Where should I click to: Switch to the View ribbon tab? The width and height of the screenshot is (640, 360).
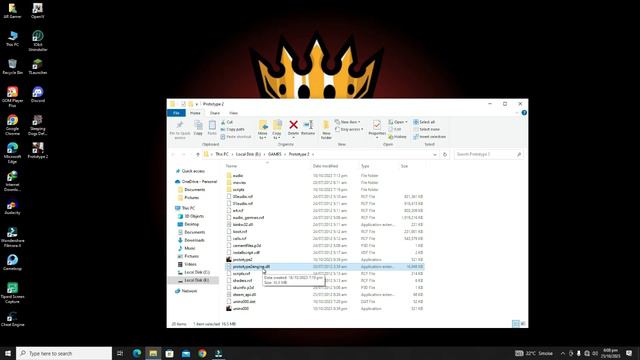(x=233, y=113)
